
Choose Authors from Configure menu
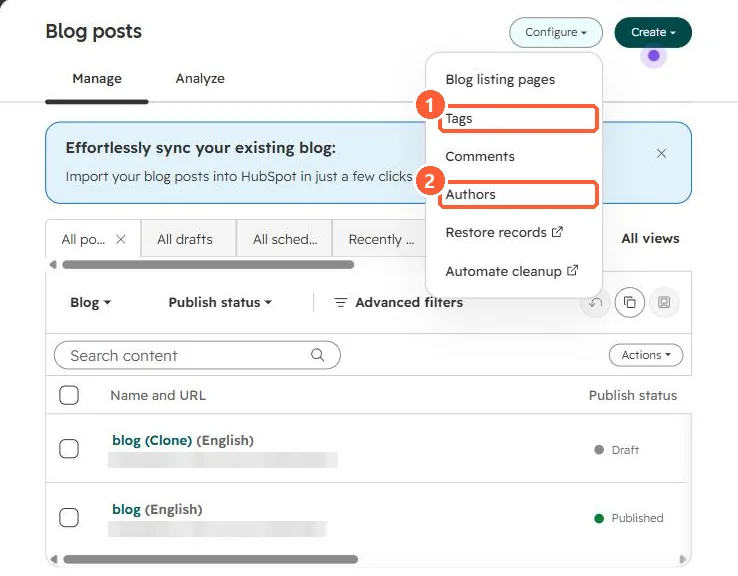[x=518, y=194]
